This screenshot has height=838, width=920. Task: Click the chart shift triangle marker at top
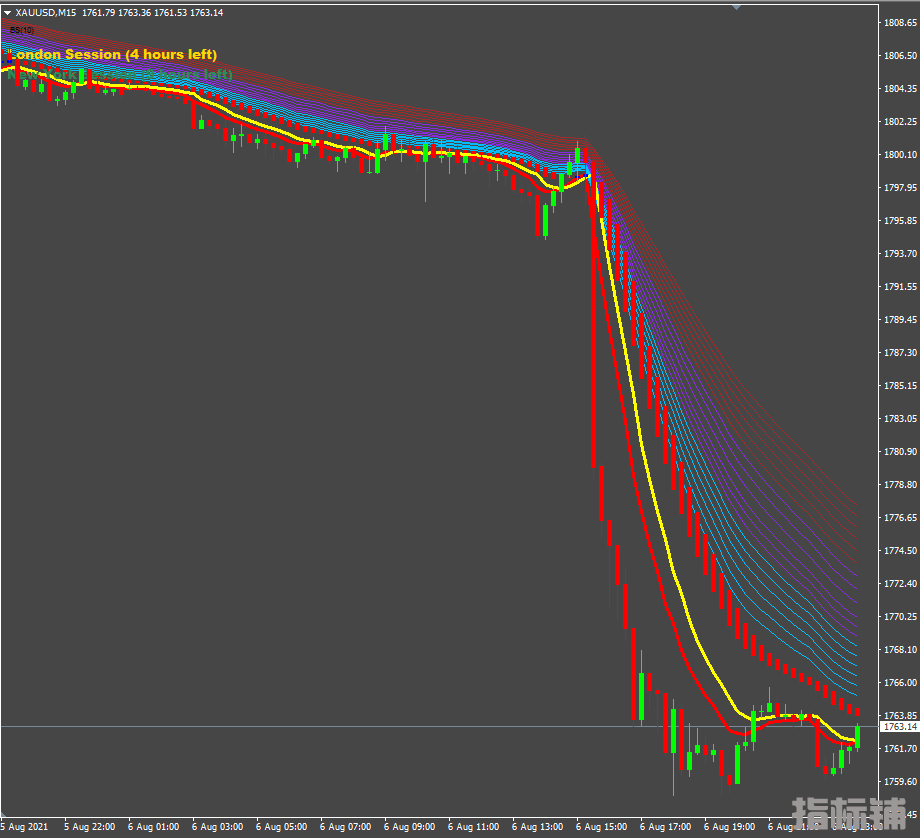(737, 7)
